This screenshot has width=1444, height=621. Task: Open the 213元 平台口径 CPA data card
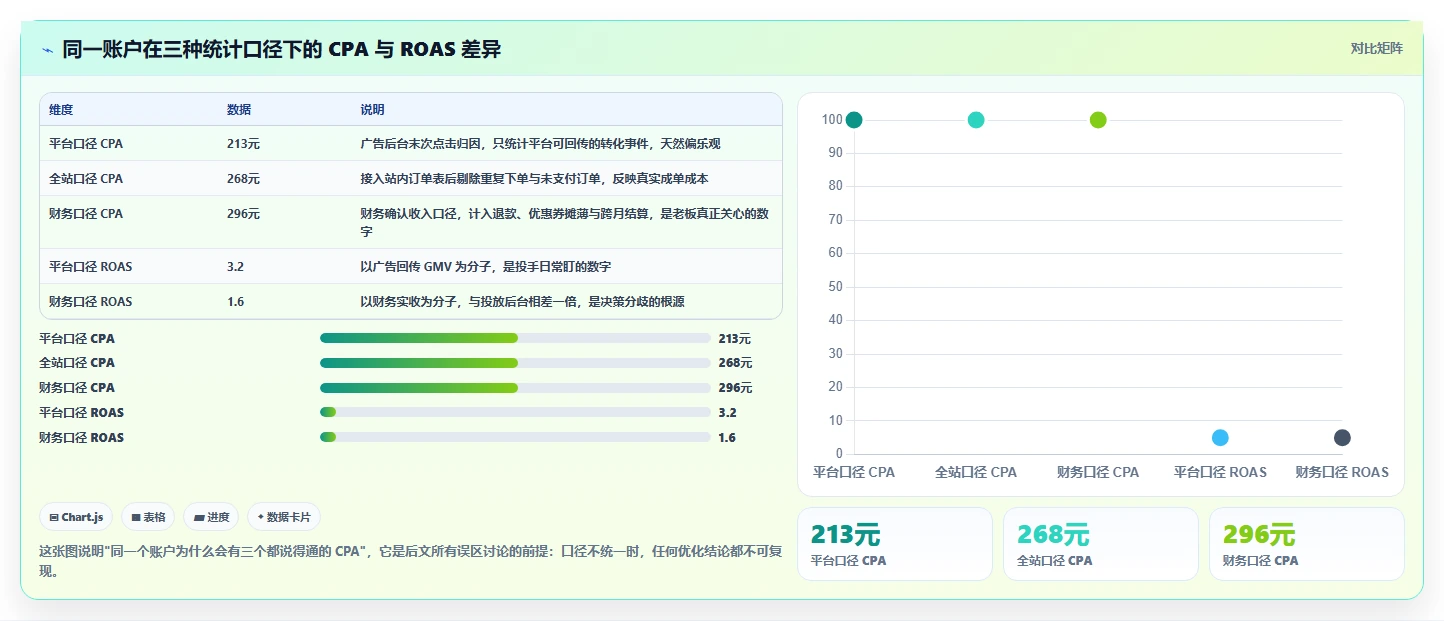pos(895,544)
